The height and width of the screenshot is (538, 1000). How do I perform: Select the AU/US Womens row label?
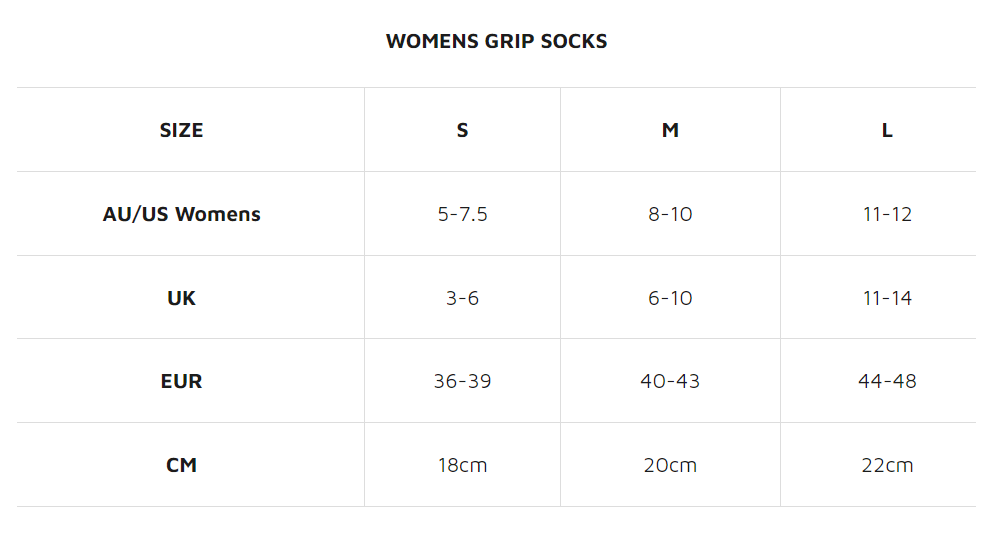(181, 214)
